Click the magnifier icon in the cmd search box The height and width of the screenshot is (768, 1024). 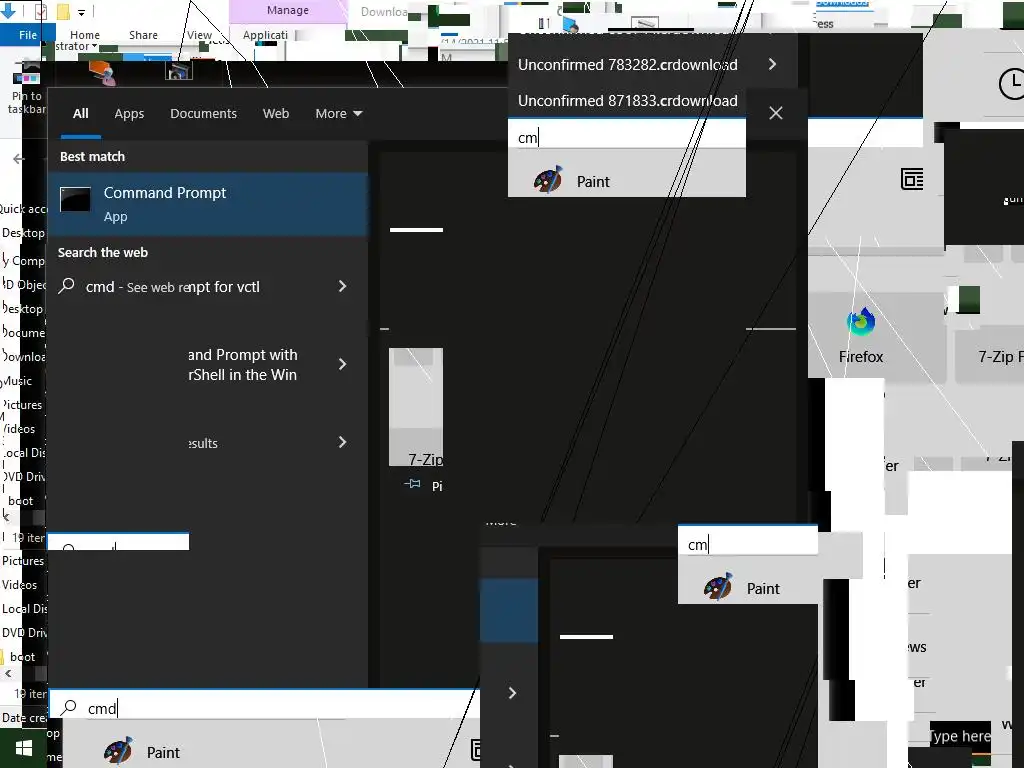click(69, 707)
